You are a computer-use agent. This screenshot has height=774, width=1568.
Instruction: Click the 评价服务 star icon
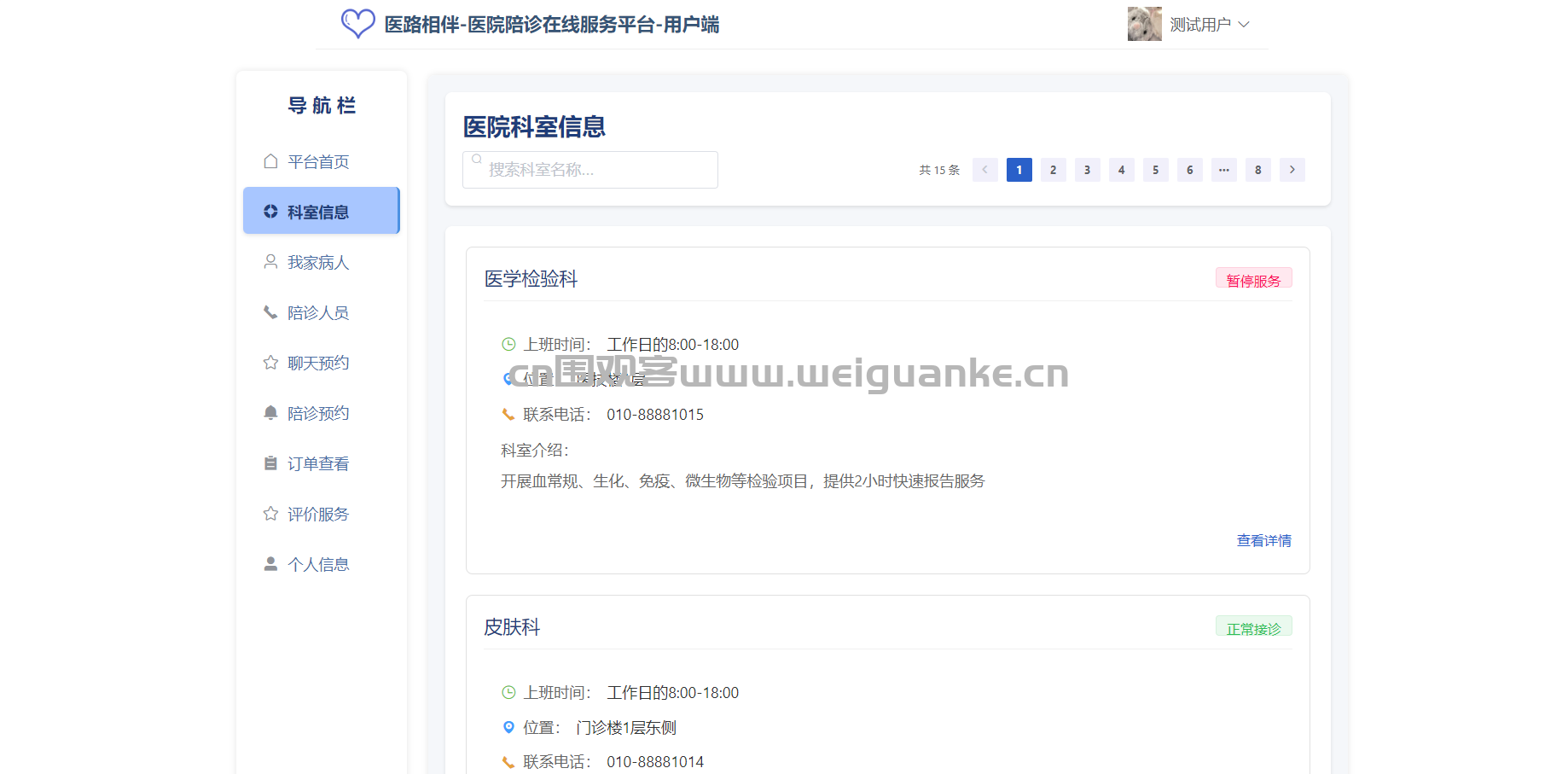tap(270, 514)
